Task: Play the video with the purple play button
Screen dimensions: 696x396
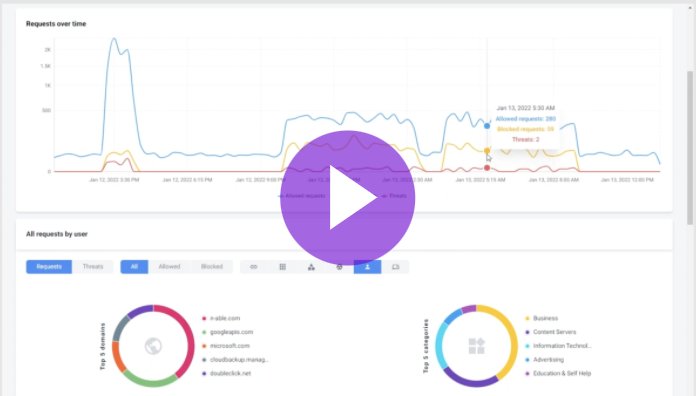Action: click(348, 198)
